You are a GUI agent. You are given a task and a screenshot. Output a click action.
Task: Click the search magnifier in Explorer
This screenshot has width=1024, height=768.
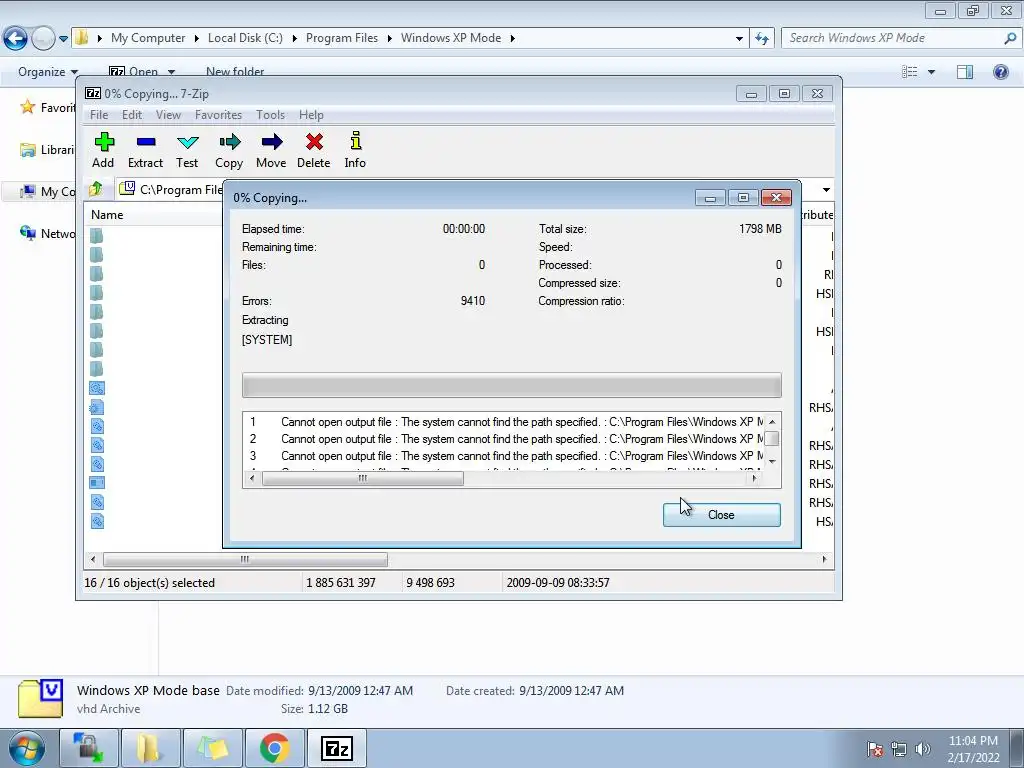(x=1010, y=39)
